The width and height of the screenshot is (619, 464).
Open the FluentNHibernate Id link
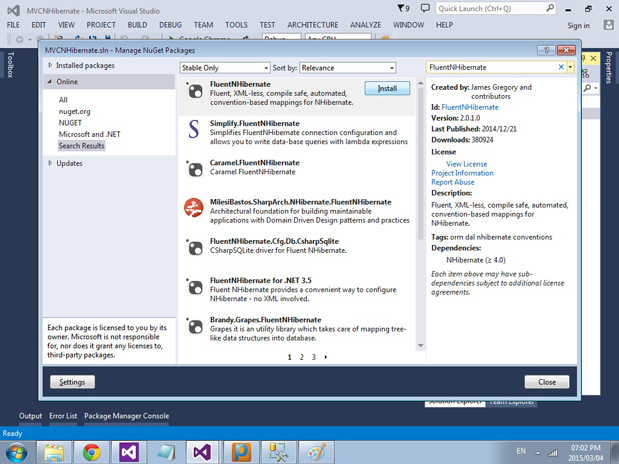[x=470, y=107]
